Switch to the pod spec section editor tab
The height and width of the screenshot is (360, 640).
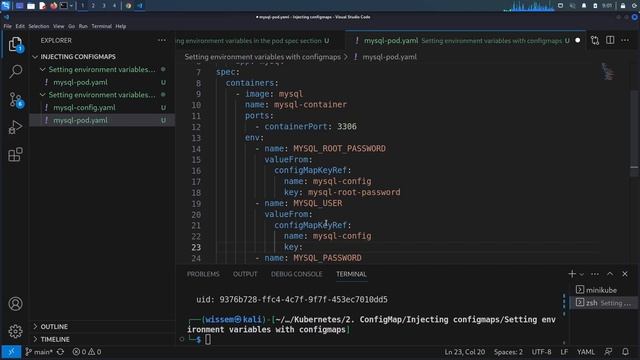[260, 41]
